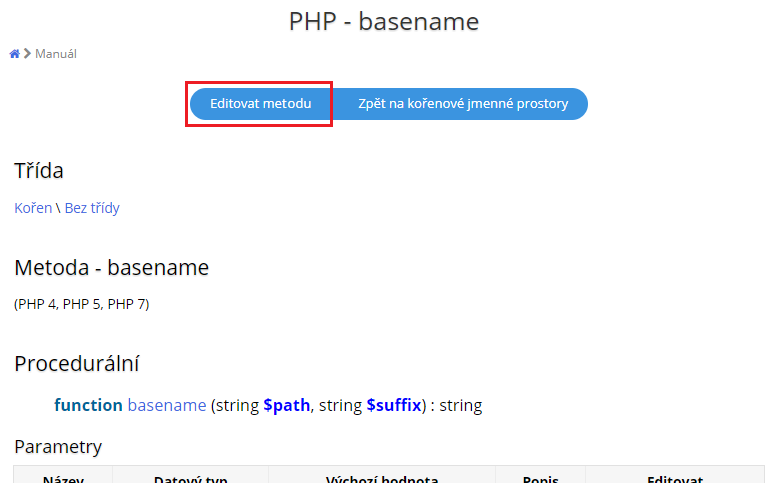Click the blue function keyword
This screenshot has height=483, width=767.
88,405
